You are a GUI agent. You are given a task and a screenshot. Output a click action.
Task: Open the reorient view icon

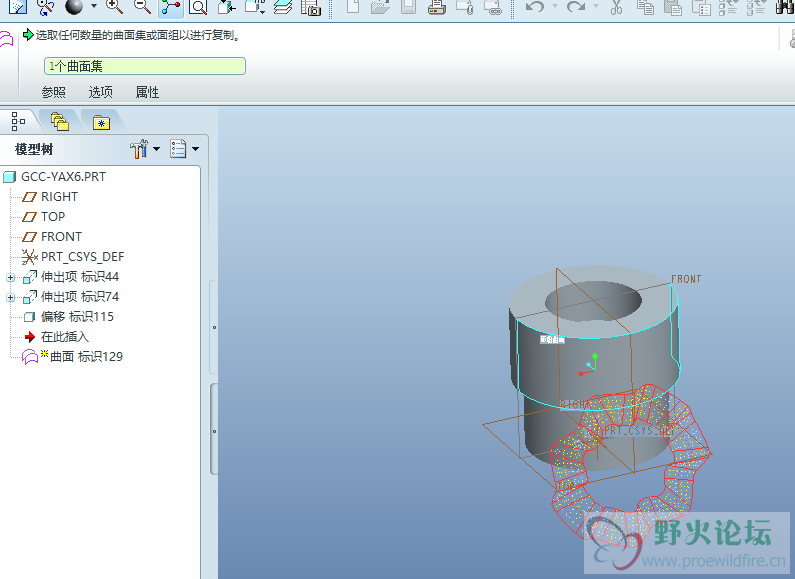pos(227,7)
